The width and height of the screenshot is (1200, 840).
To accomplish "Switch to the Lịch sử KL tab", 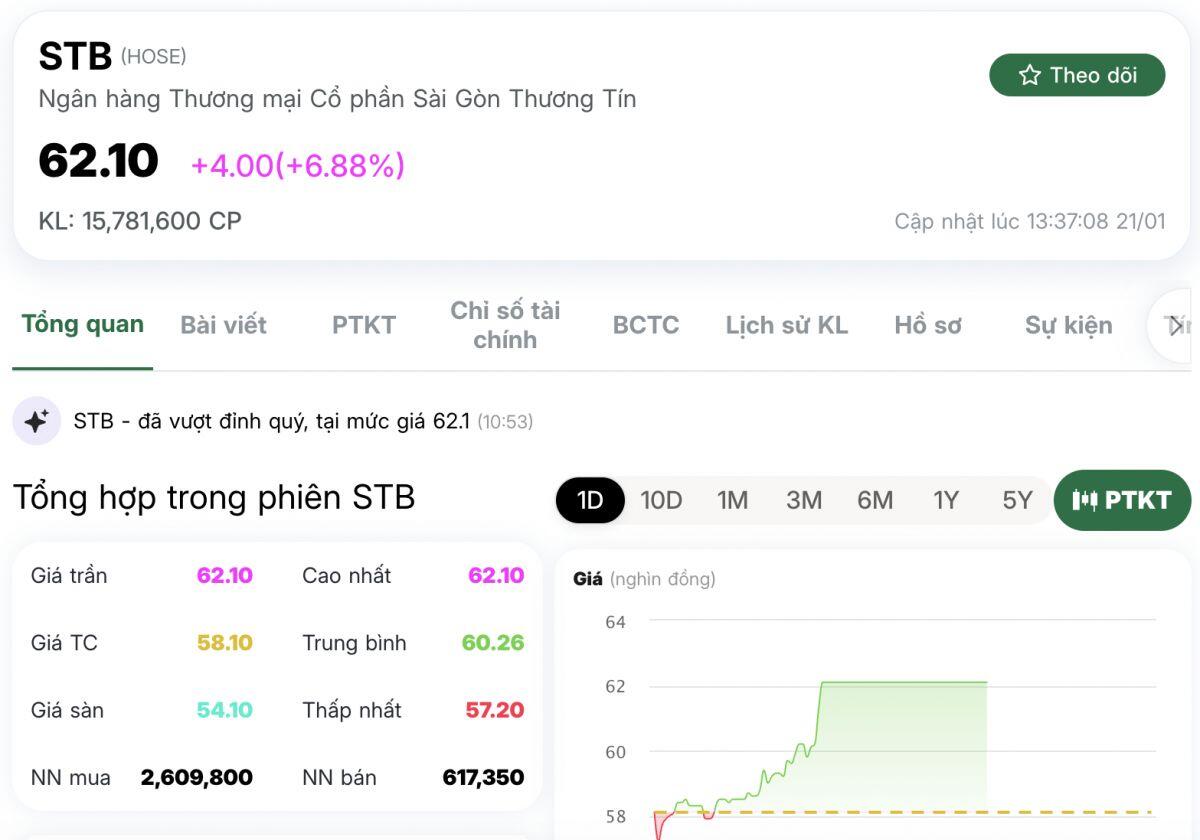I will pyautogui.click(x=786, y=325).
